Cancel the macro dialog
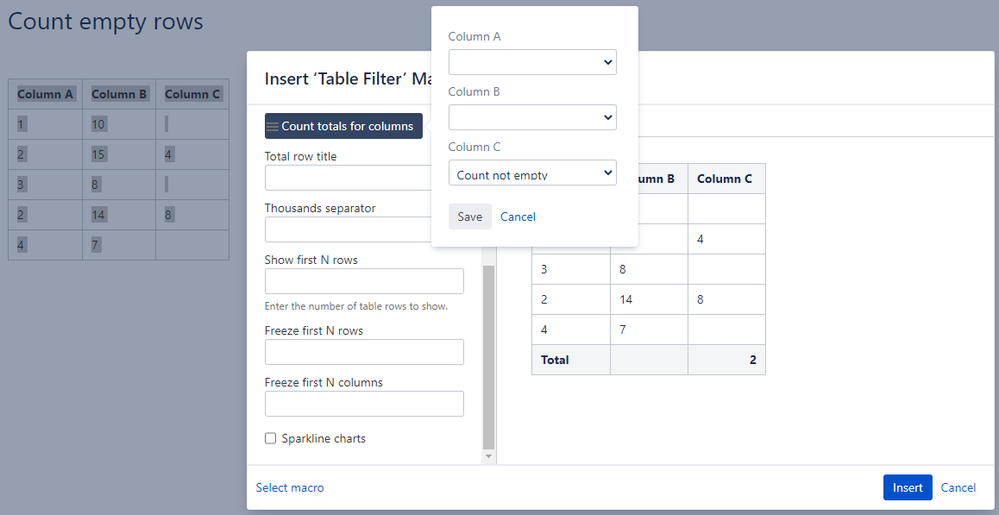This screenshot has height=515, width=999. [x=958, y=488]
